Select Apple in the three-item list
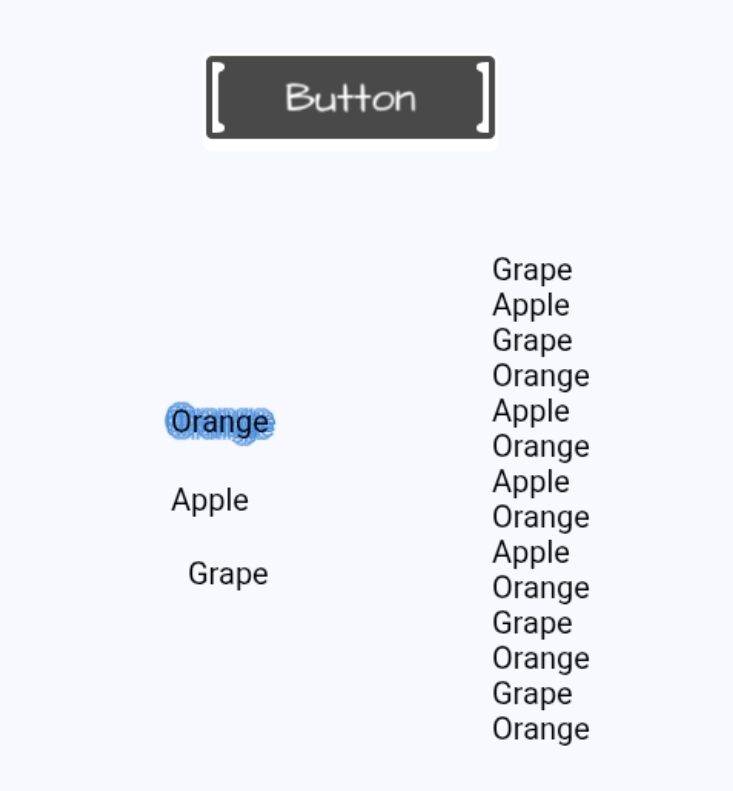The width and height of the screenshot is (733, 791). tap(210, 500)
